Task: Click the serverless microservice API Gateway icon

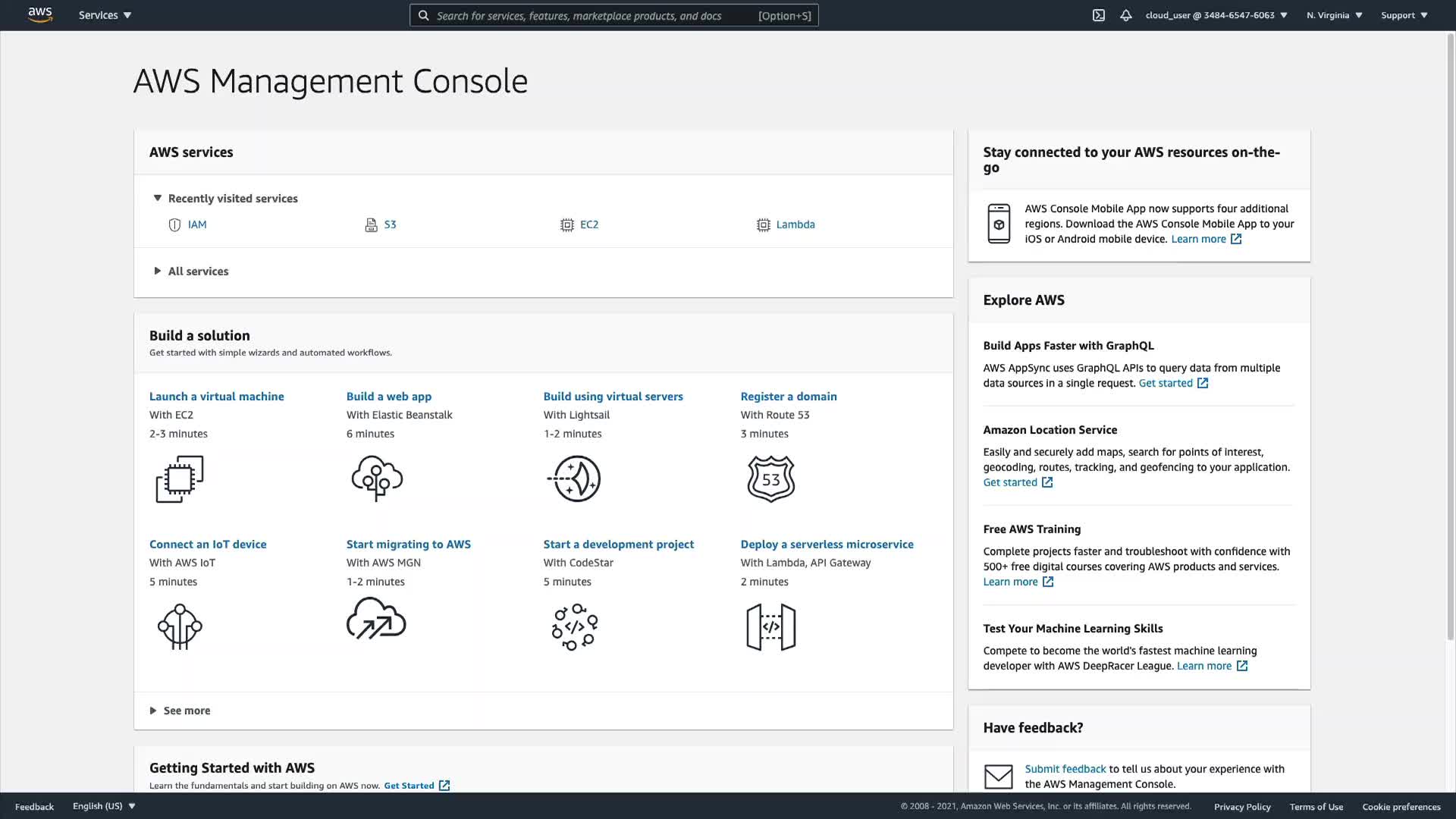Action: [x=770, y=626]
